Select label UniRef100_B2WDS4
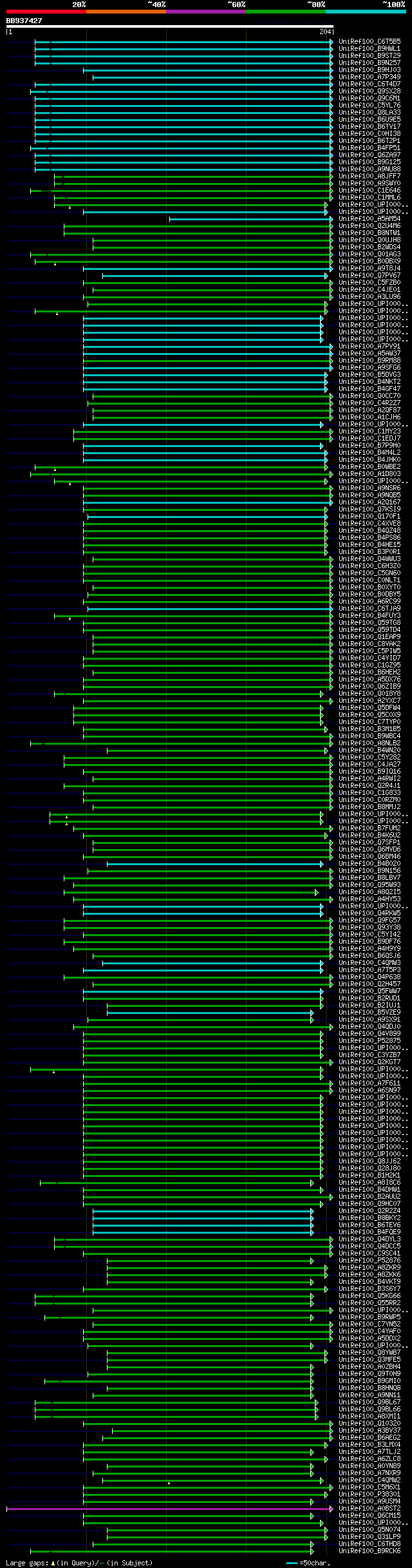The height and width of the screenshot is (1568, 412). tap(370, 247)
